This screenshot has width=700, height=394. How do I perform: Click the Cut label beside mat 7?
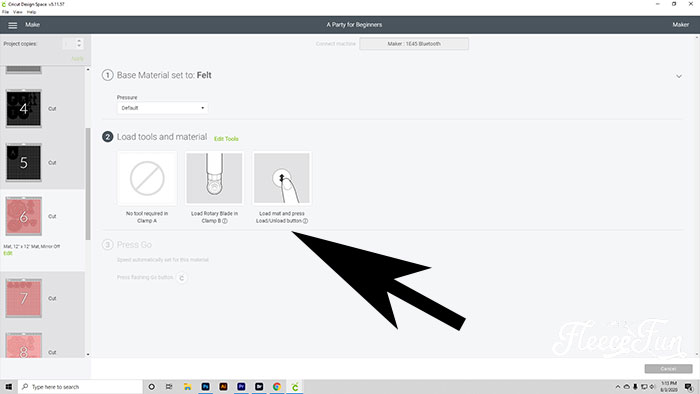[x=52, y=299]
